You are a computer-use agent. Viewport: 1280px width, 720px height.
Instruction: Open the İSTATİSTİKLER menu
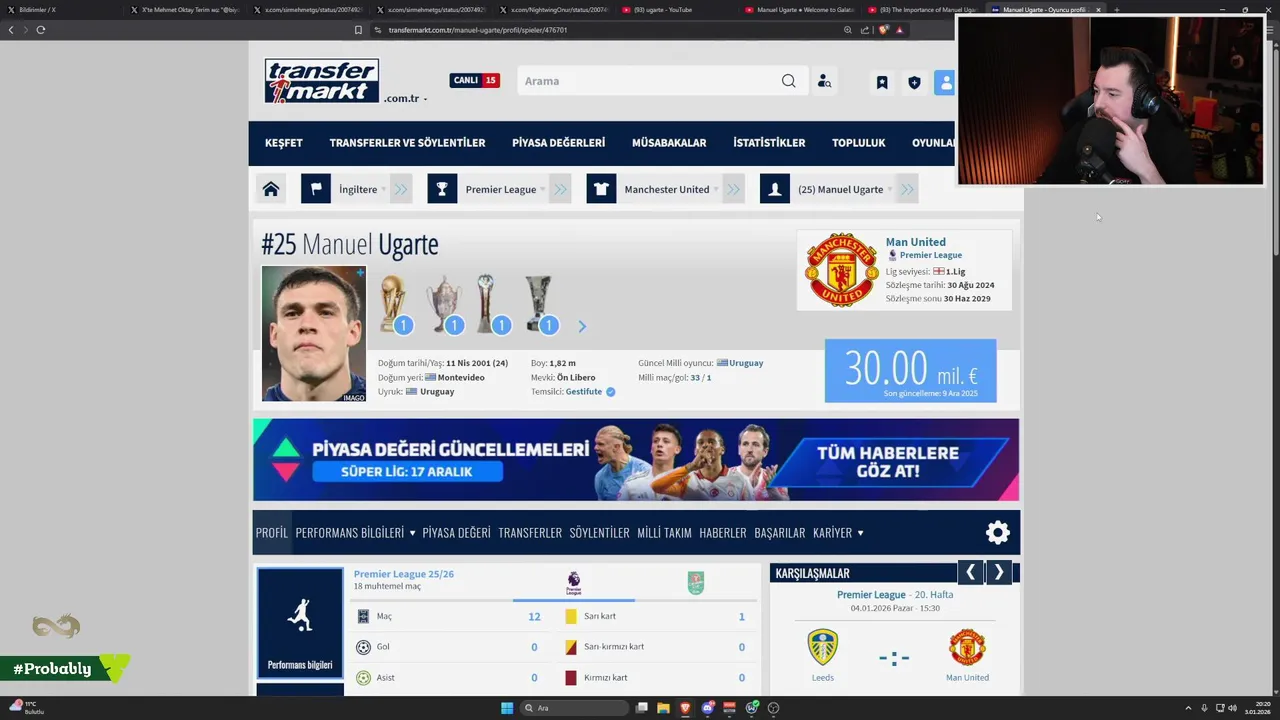[x=769, y=143]
